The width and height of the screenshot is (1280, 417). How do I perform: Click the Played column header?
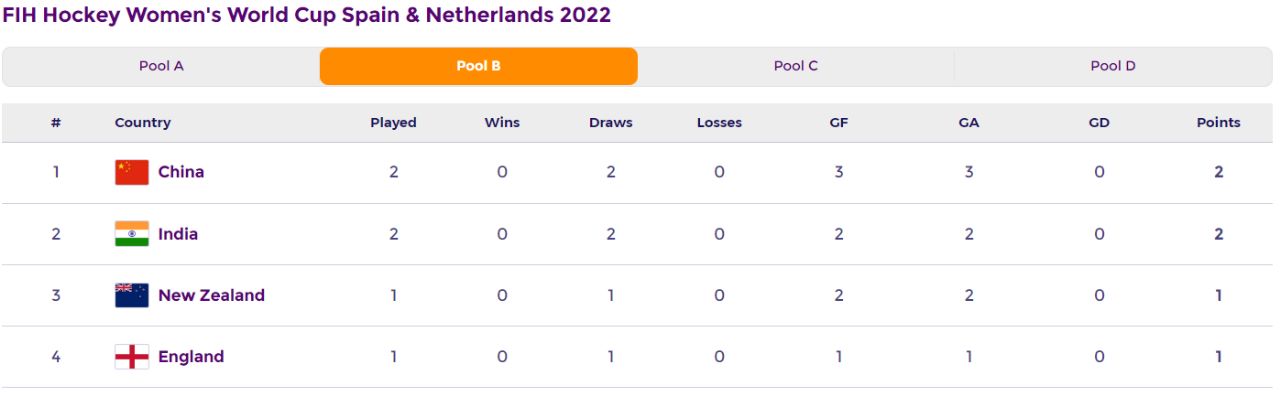tap(393, 123)
